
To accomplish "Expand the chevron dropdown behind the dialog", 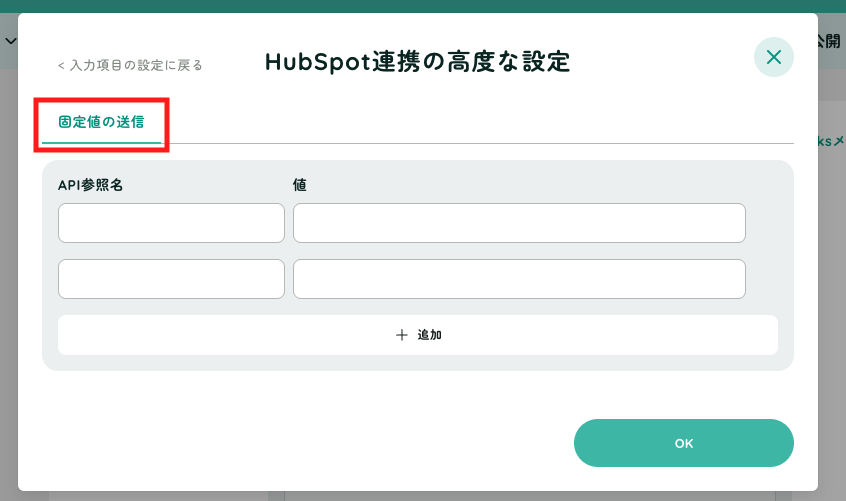I will pyautogui.click(x=10, y=41).
